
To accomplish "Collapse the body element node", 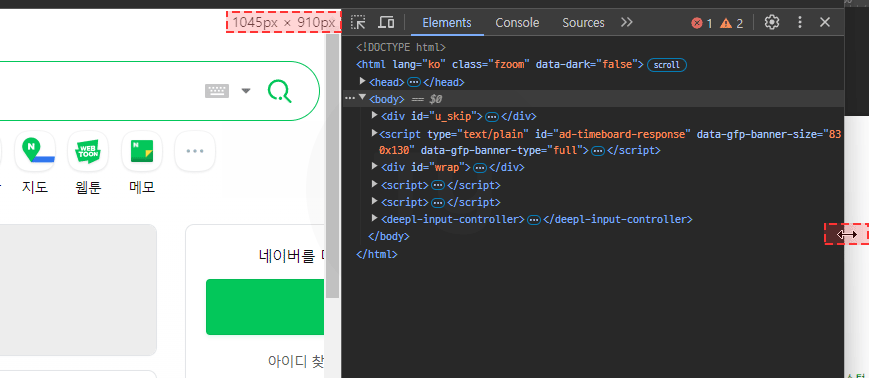I will [363, 98].
